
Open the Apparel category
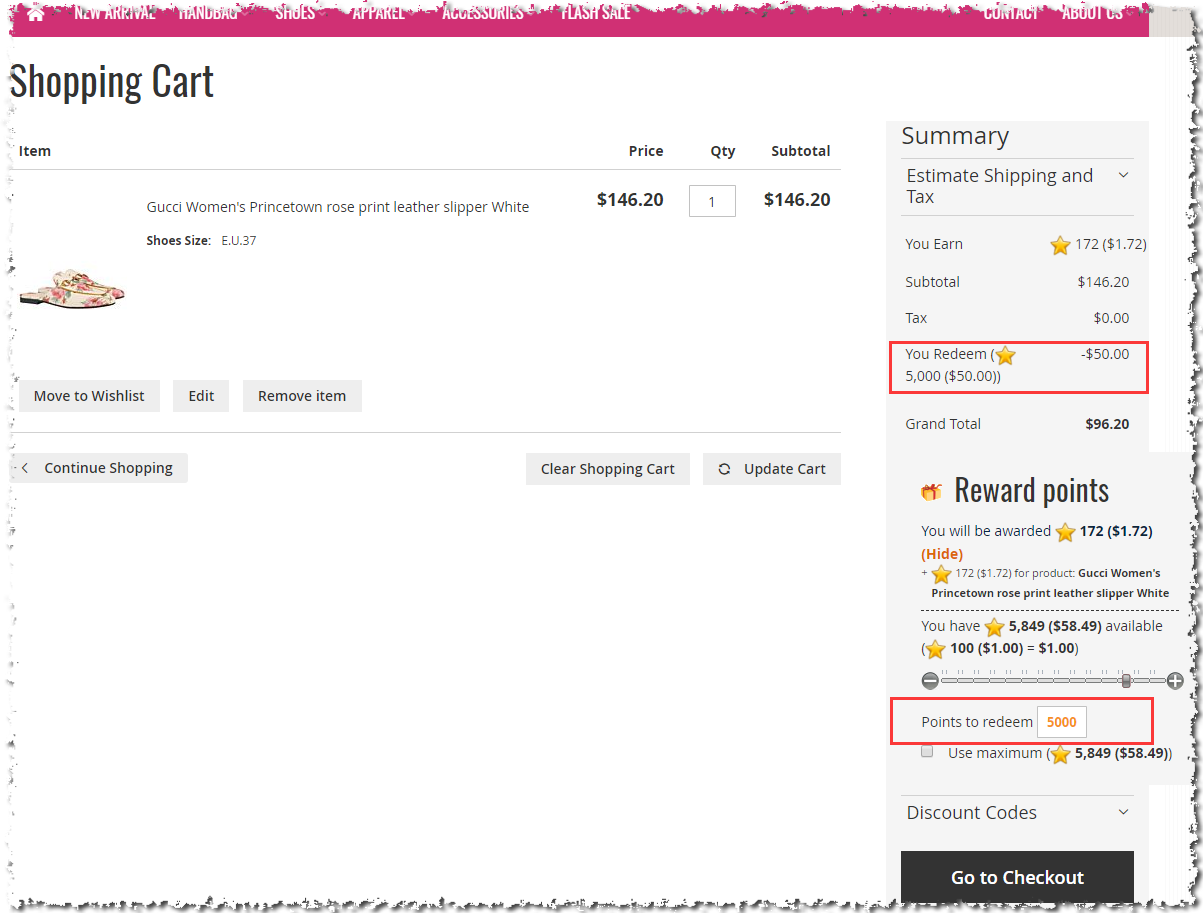378,12
